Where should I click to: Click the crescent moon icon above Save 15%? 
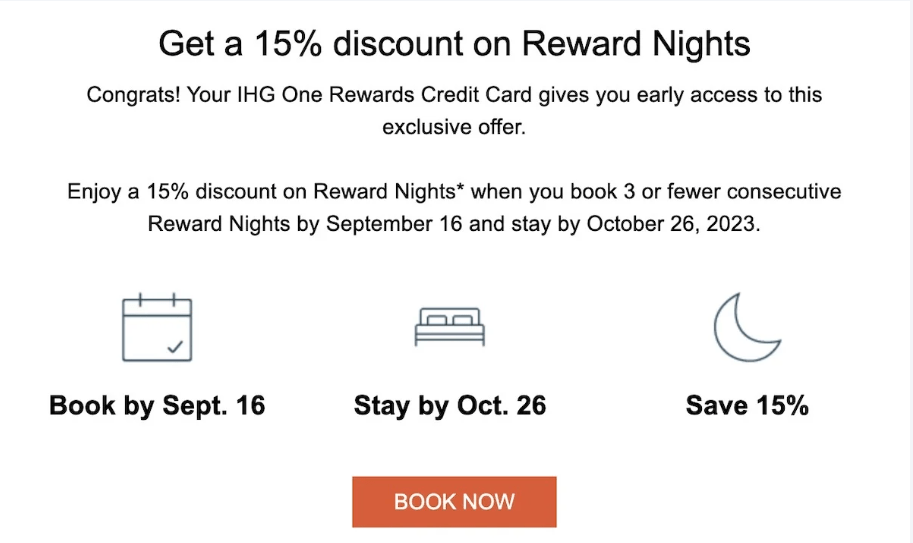pyautogui.click(x=746, y=329)
